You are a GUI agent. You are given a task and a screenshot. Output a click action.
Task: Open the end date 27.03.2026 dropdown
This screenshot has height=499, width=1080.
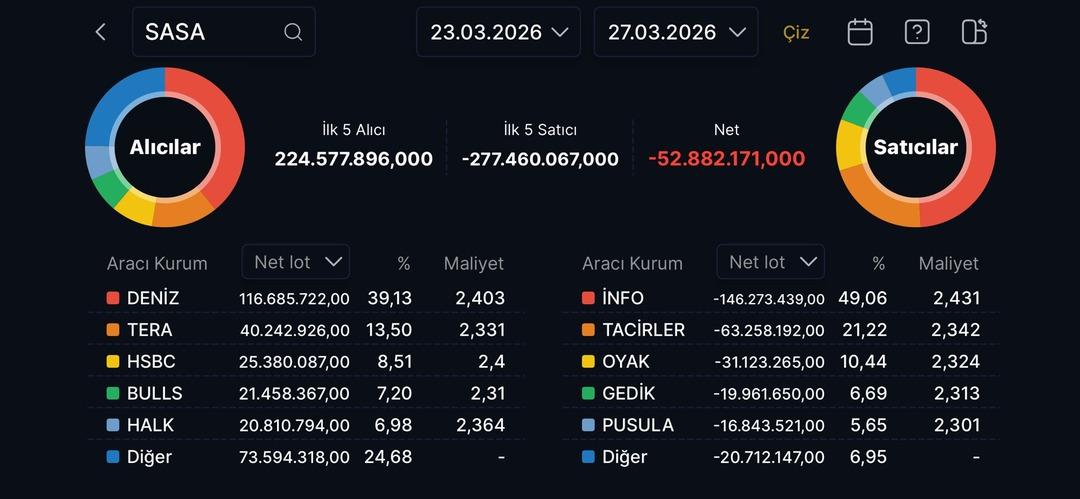675,32
